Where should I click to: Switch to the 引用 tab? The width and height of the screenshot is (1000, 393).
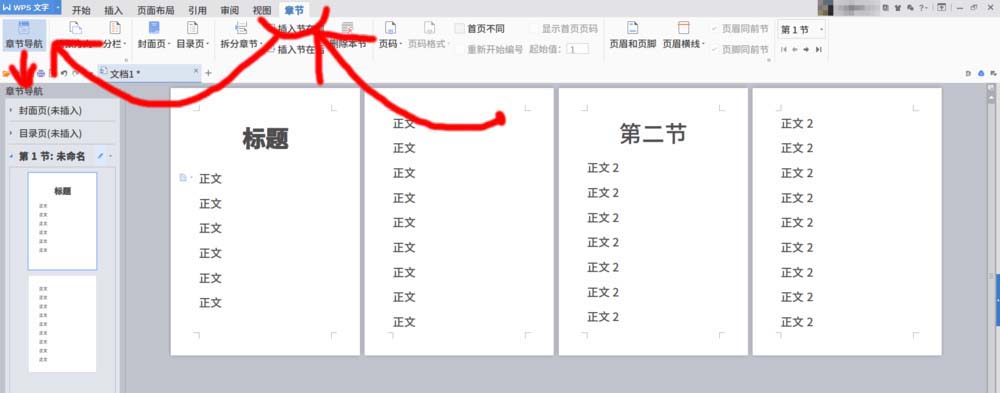pos(197,10)
